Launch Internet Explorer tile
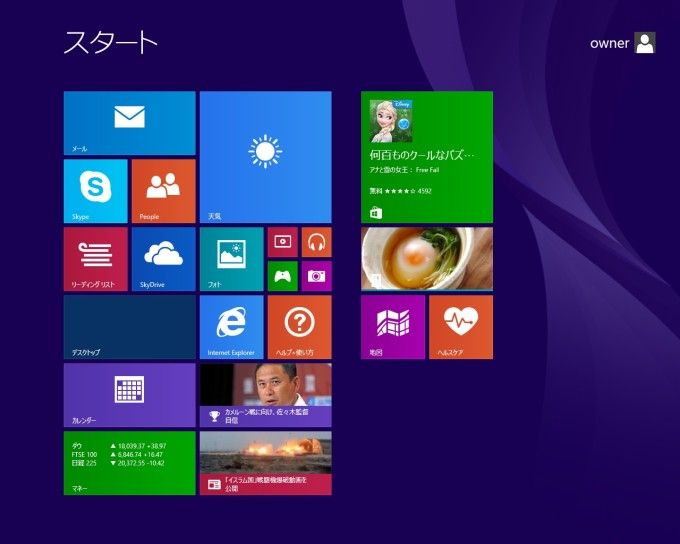Viewport: 680px width, 544px height. coord(232,327)
